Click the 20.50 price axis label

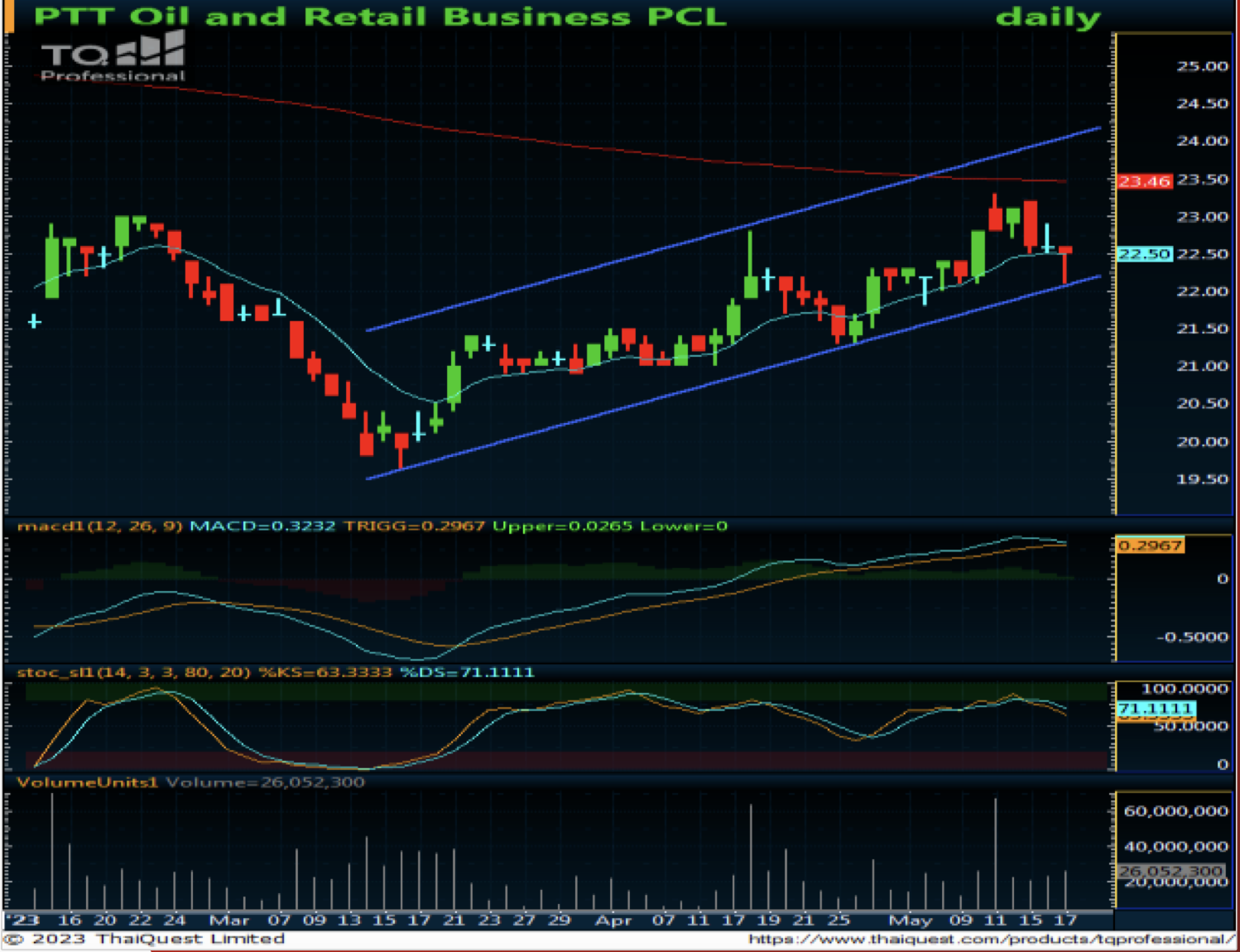click(x=1203, y=404)
